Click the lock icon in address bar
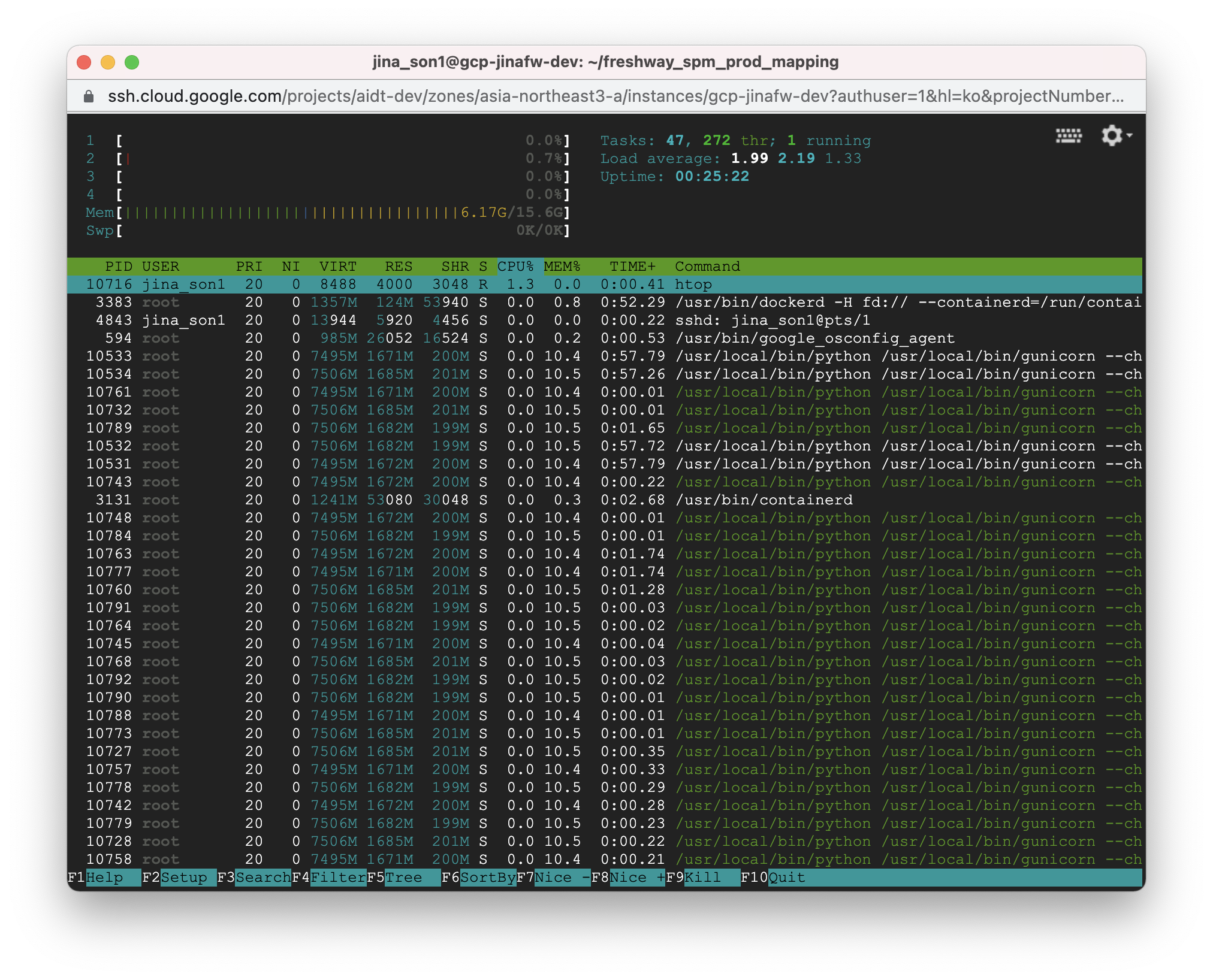This screenshot has height=980, width=1213. pos(89,96)
